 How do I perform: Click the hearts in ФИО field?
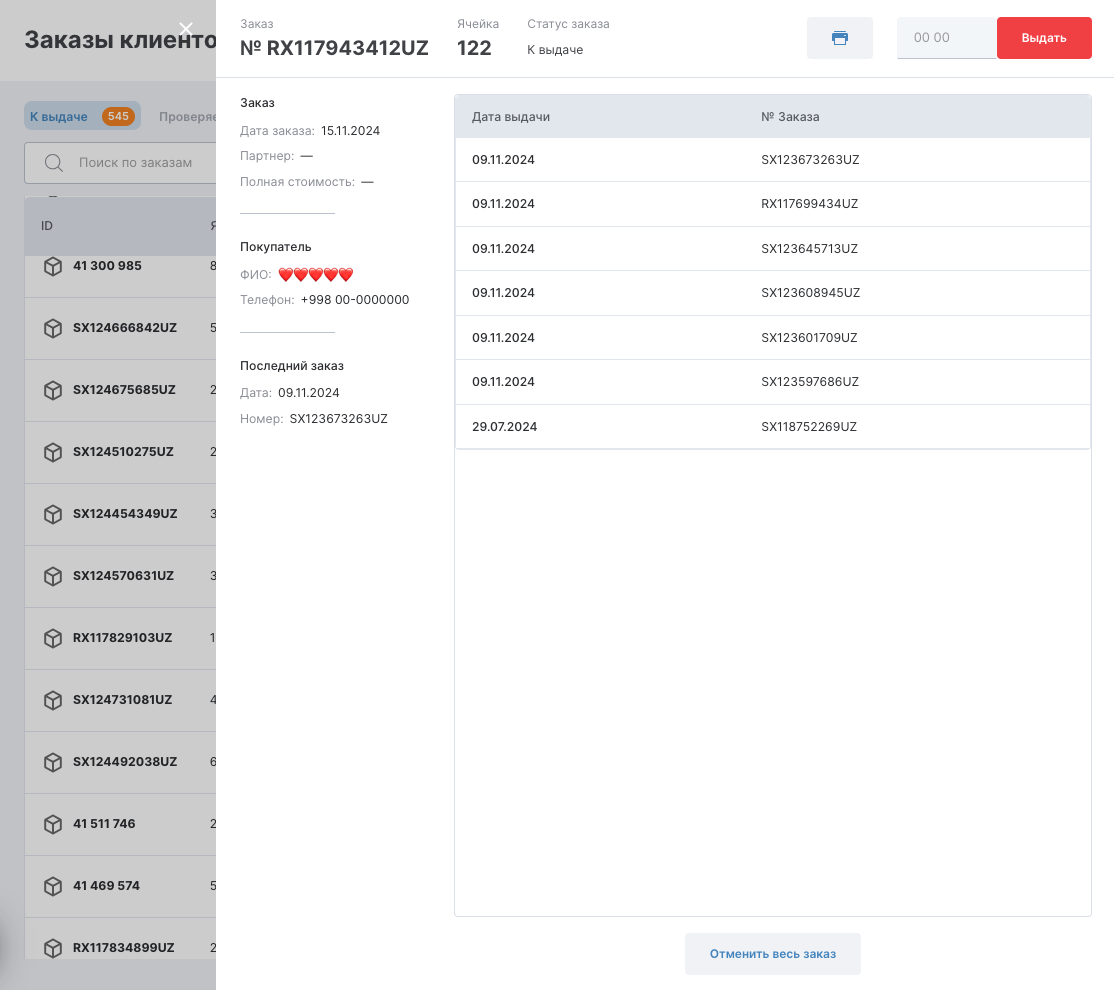315,274
